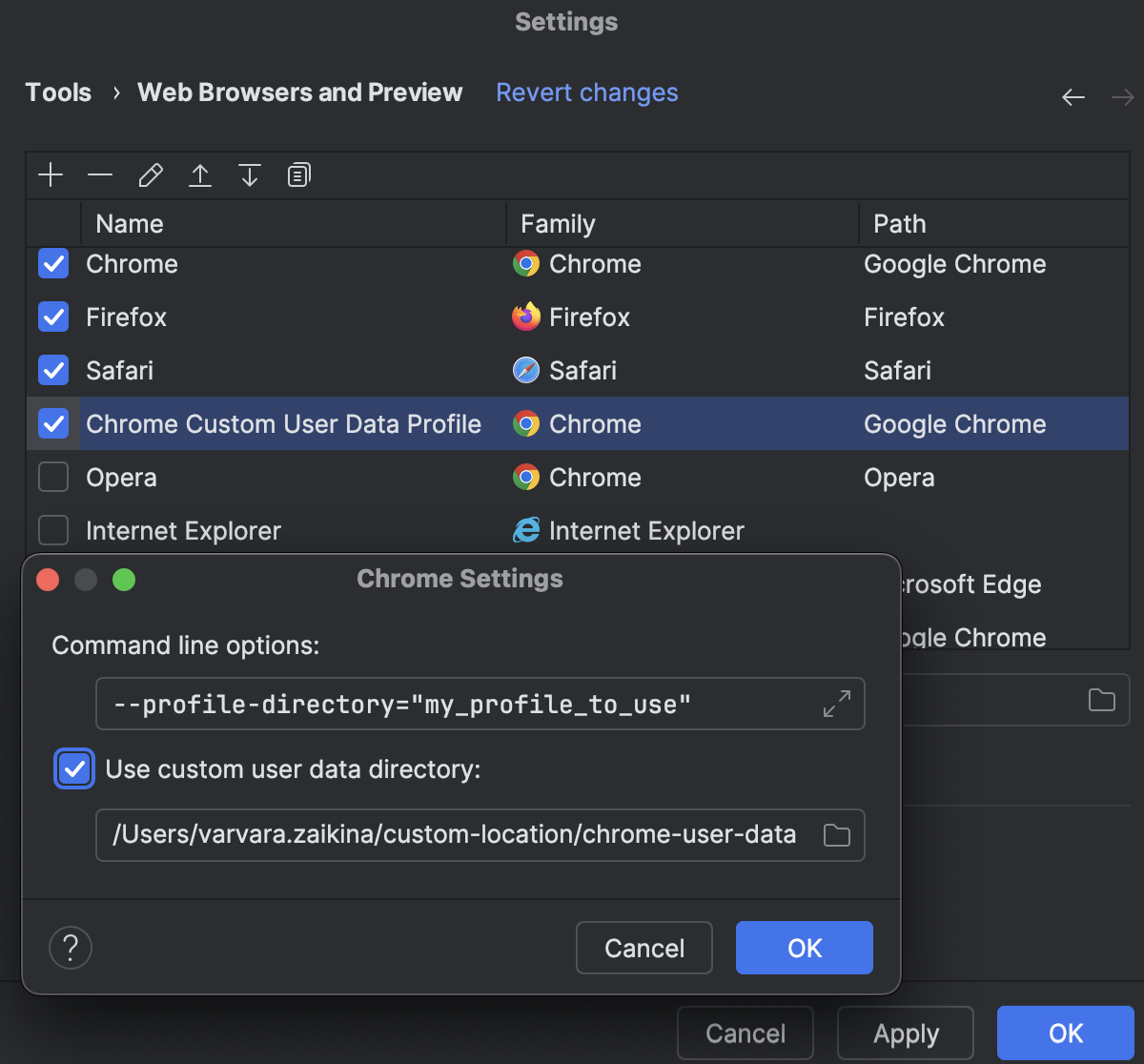
Task: Expand the command line options editor
Action: 836,703
